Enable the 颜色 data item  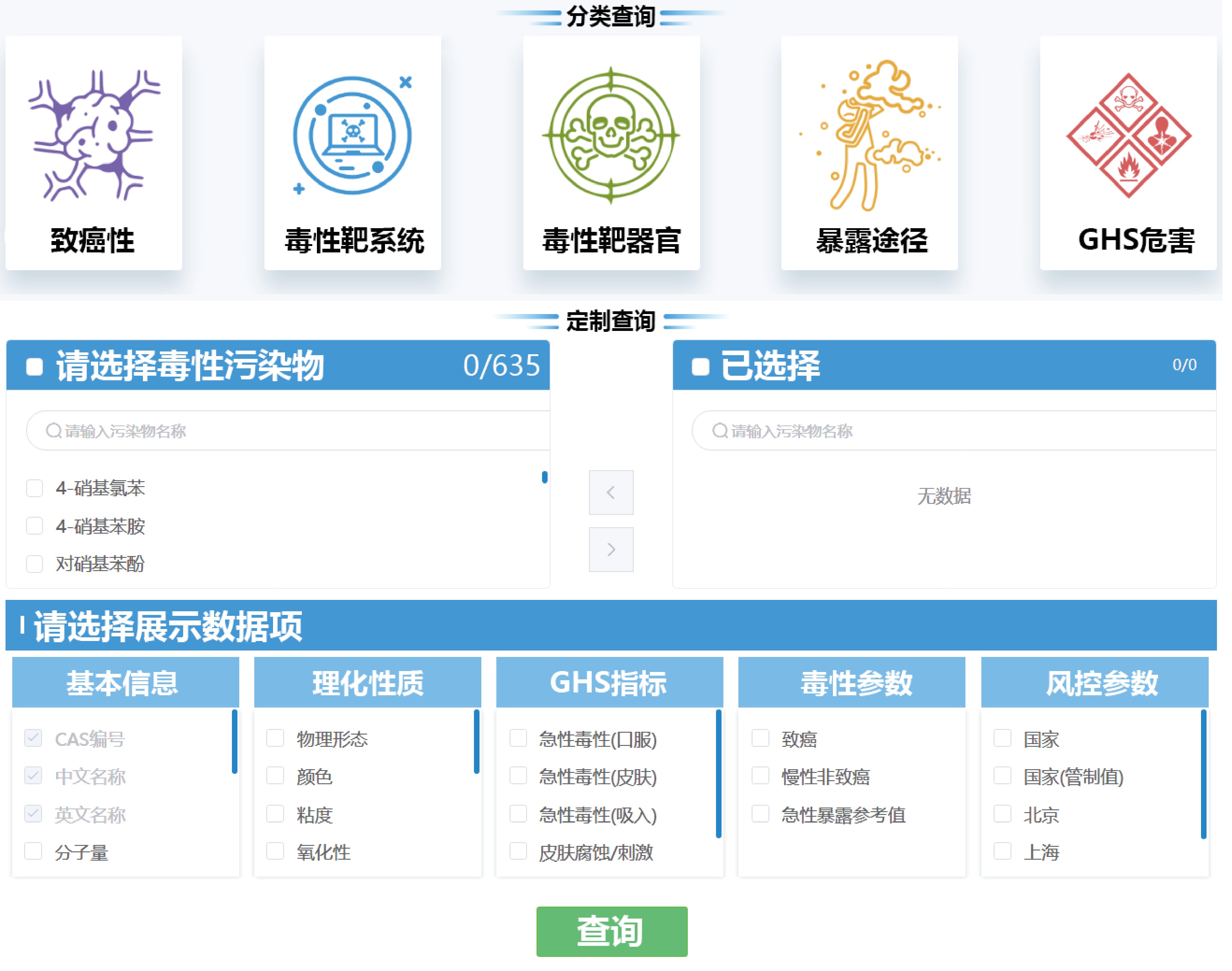[x=275, y=775]
